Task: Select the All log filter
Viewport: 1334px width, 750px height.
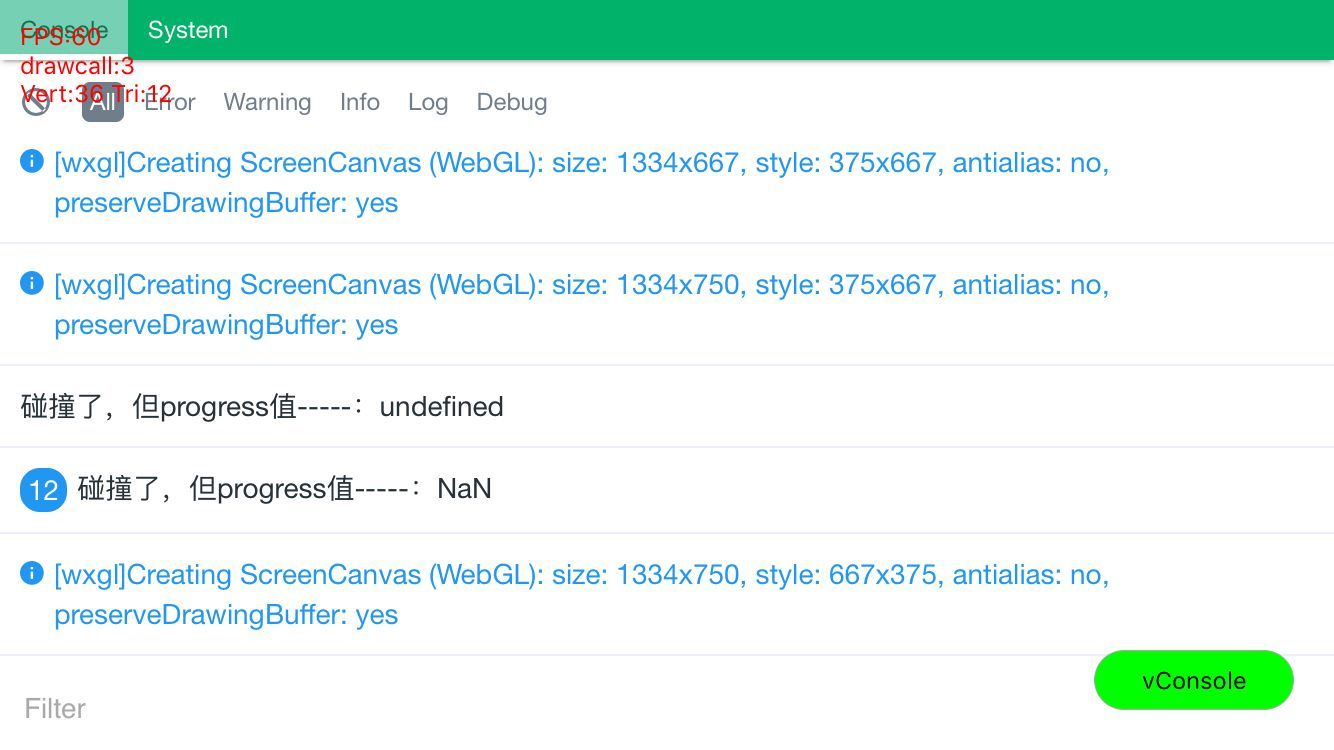Action: [103, 102]
